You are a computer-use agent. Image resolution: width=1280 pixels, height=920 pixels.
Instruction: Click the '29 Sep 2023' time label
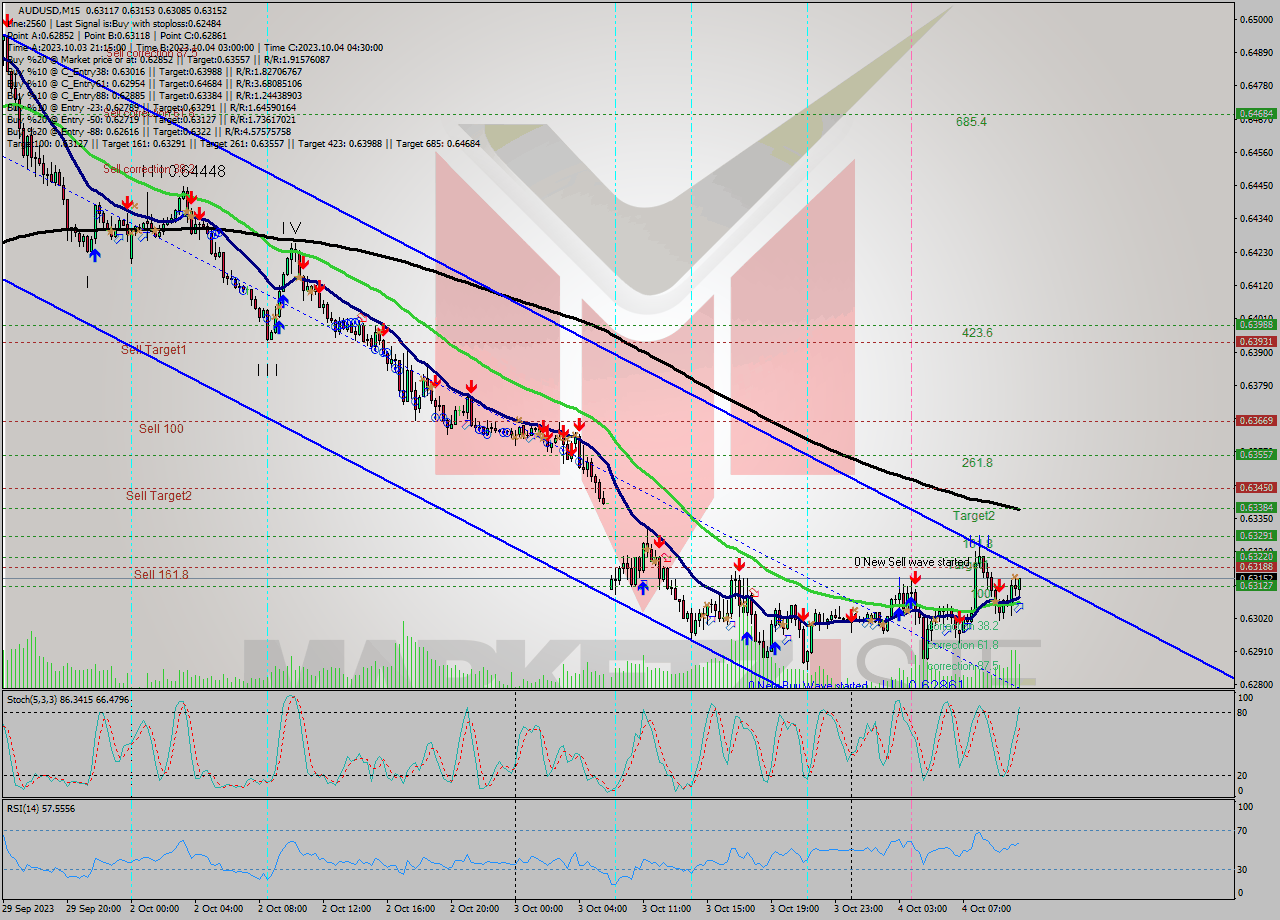tap(30, 909)
